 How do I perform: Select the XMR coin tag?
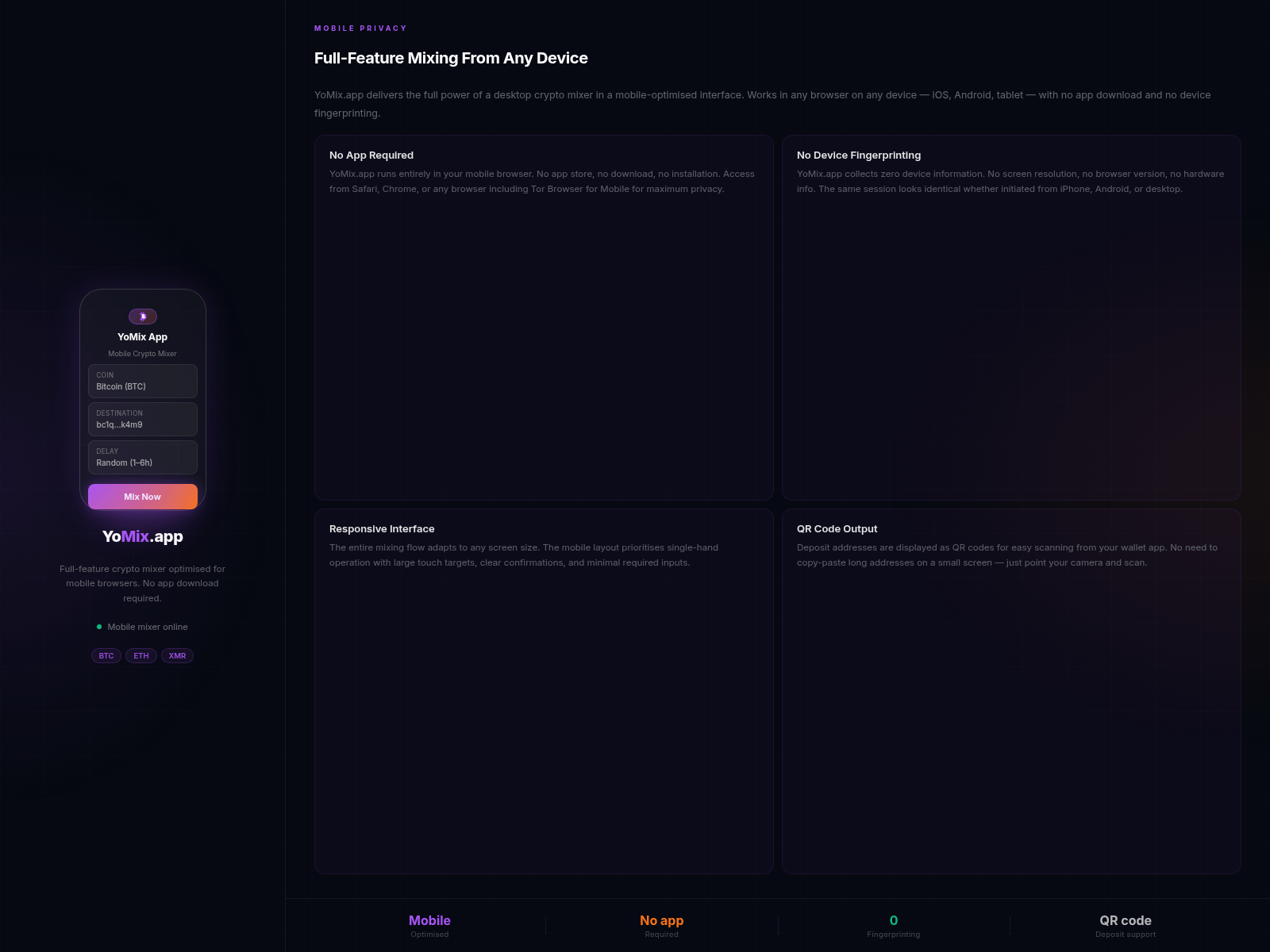177,656
